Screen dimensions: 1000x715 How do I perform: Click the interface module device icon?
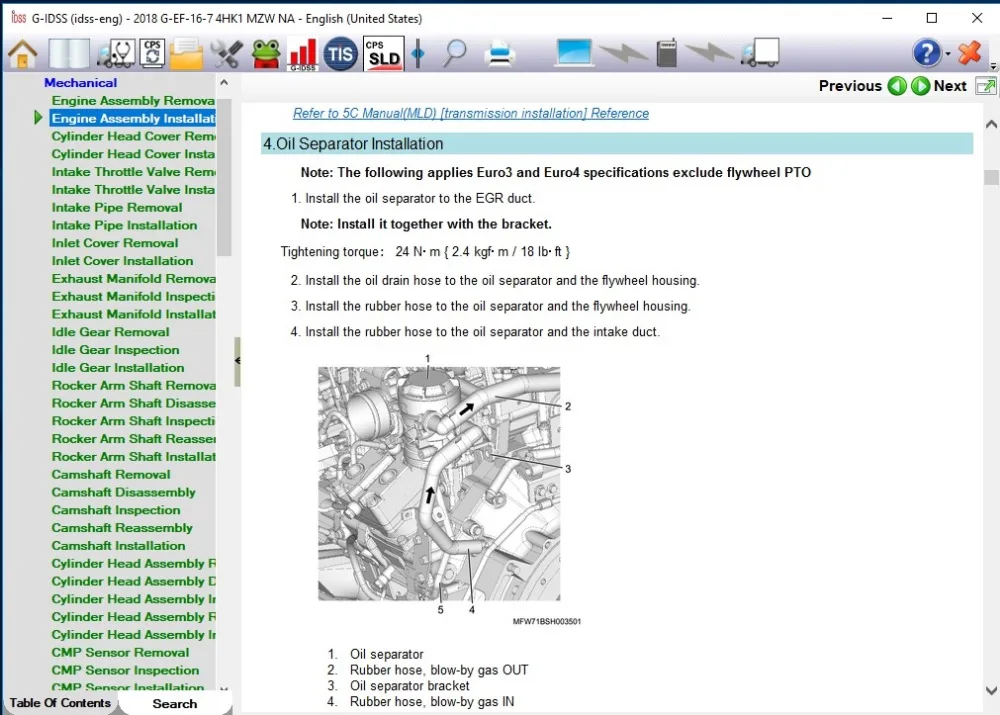pos(666,53)
